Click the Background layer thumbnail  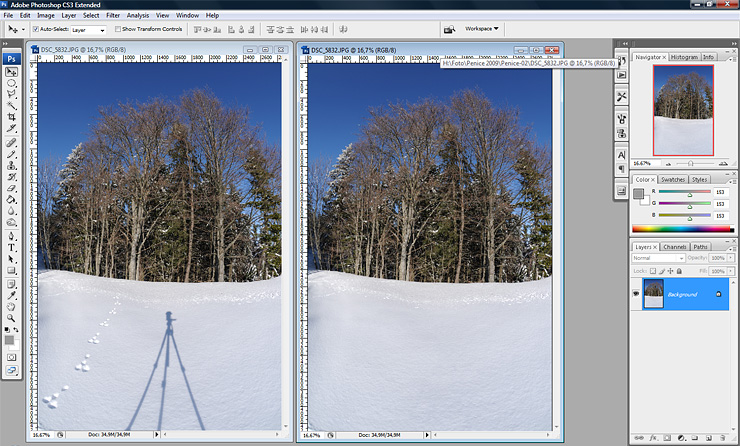pos(656,293)
